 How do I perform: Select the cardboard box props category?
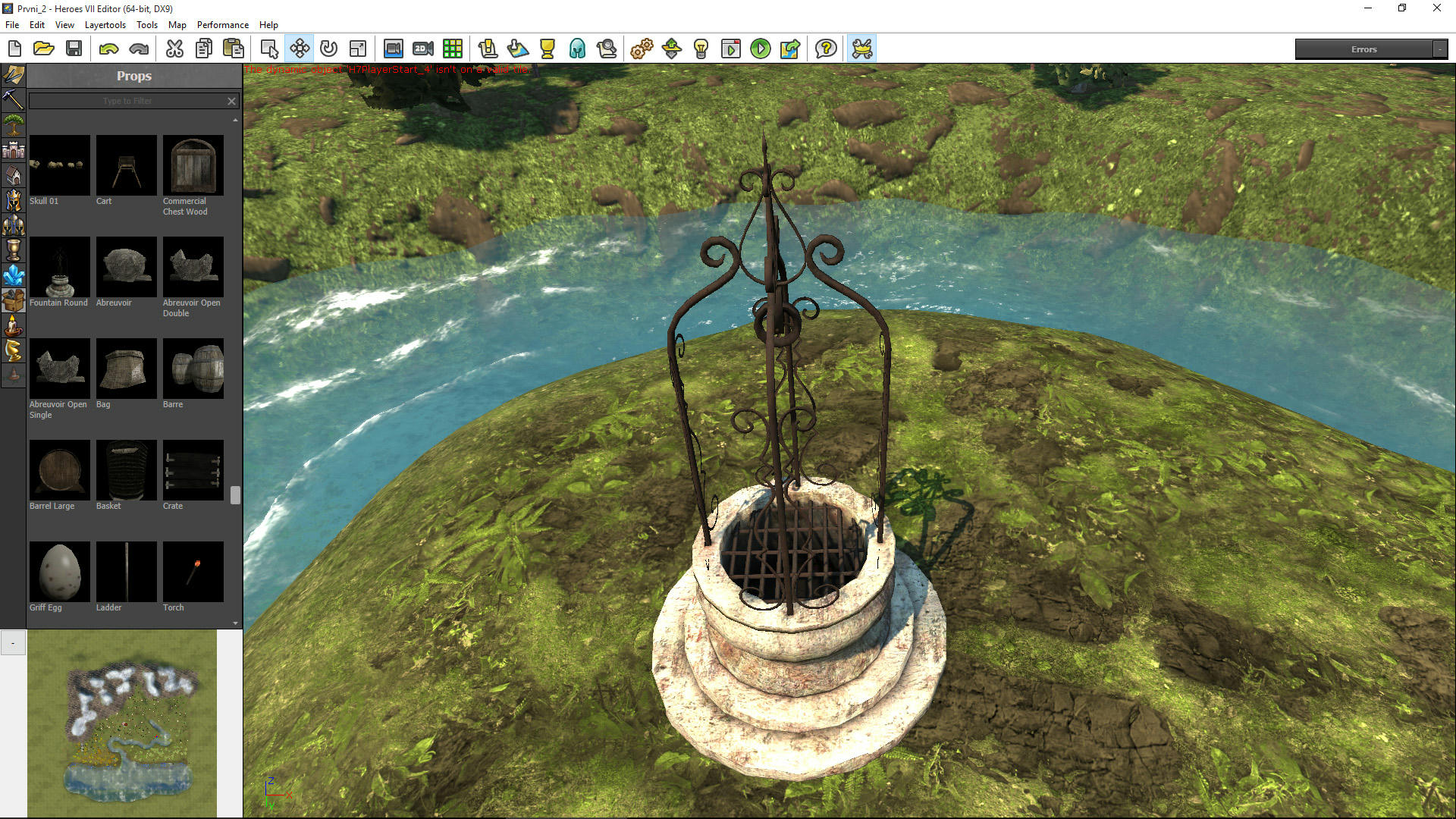pos(13,300)
